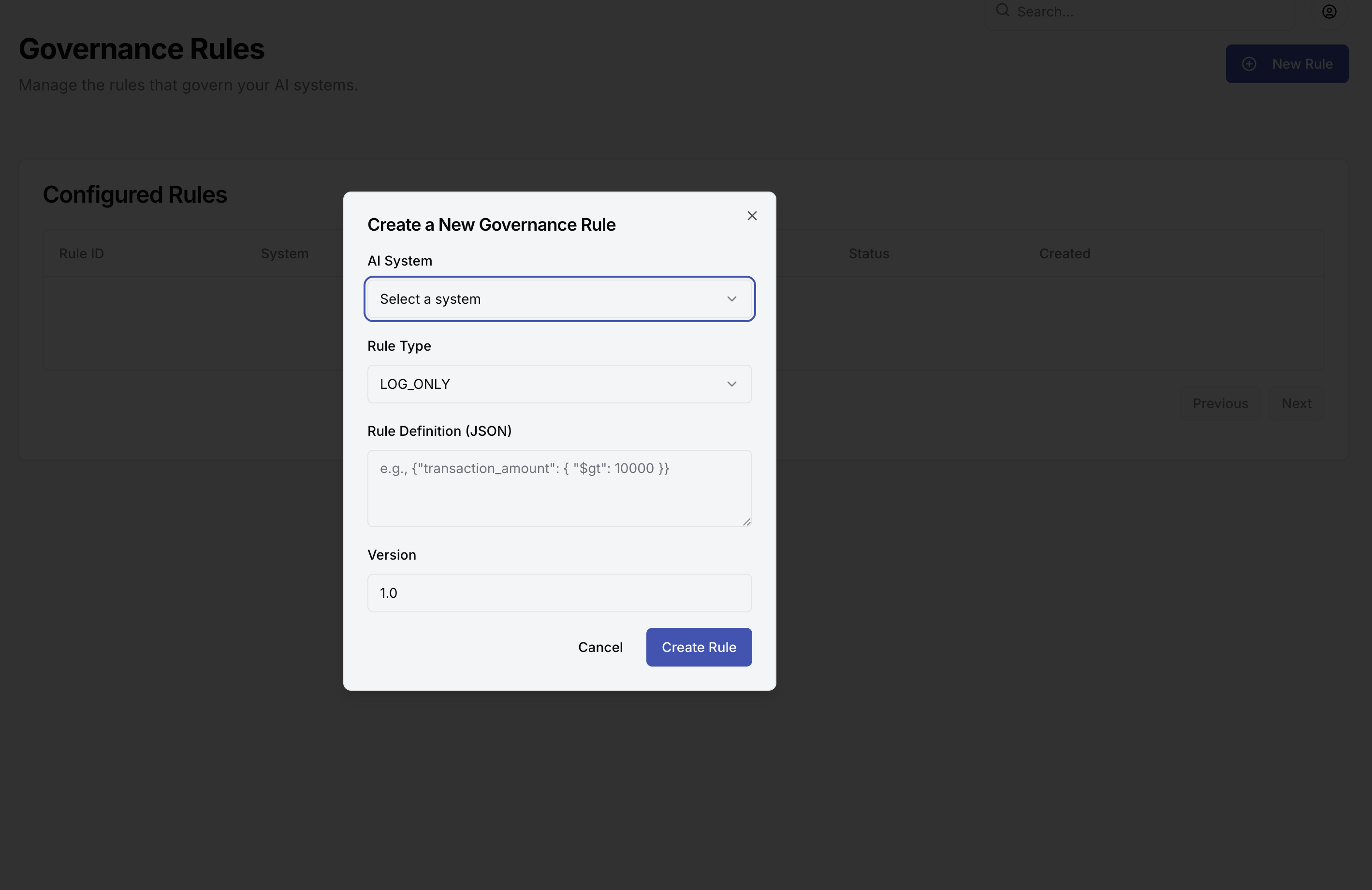
Task: Close the dialog with the X icon
Action: [752, 216]
